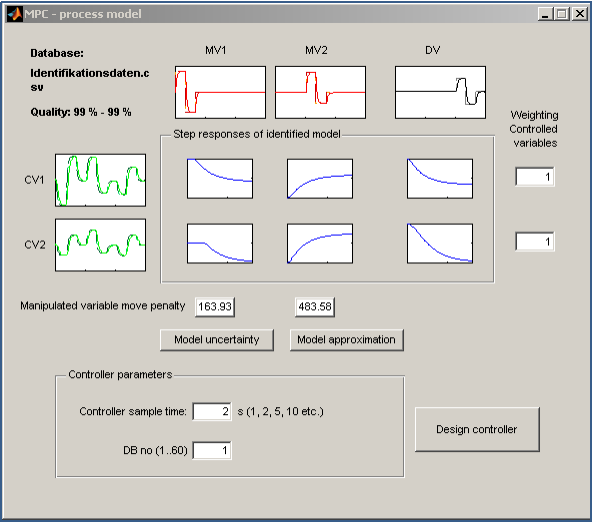592x522 pixels.
Task: Select MV1 to CV2 step response plot
Action: pos(220,243)
